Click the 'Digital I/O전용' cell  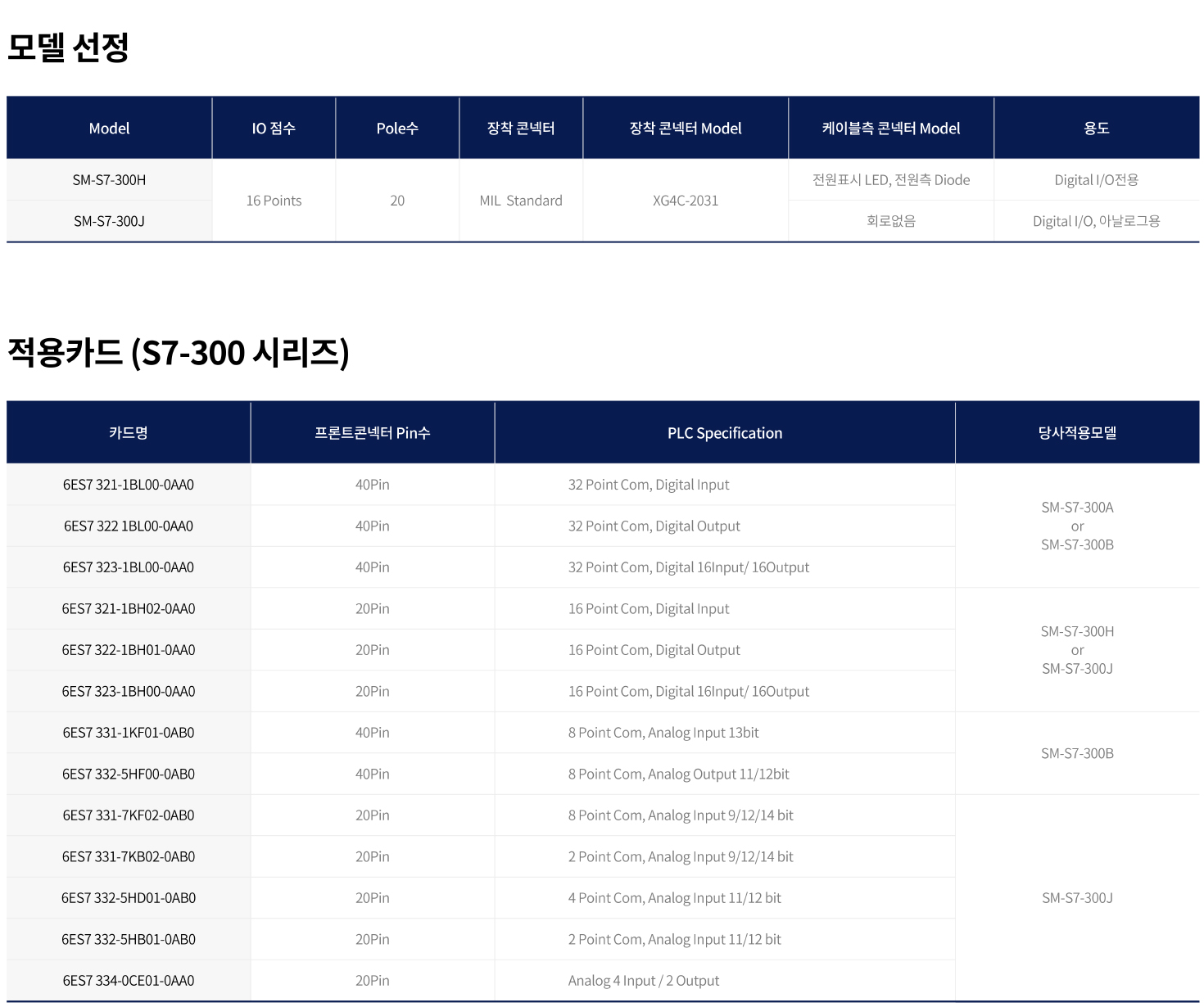tap(1097, 179)
